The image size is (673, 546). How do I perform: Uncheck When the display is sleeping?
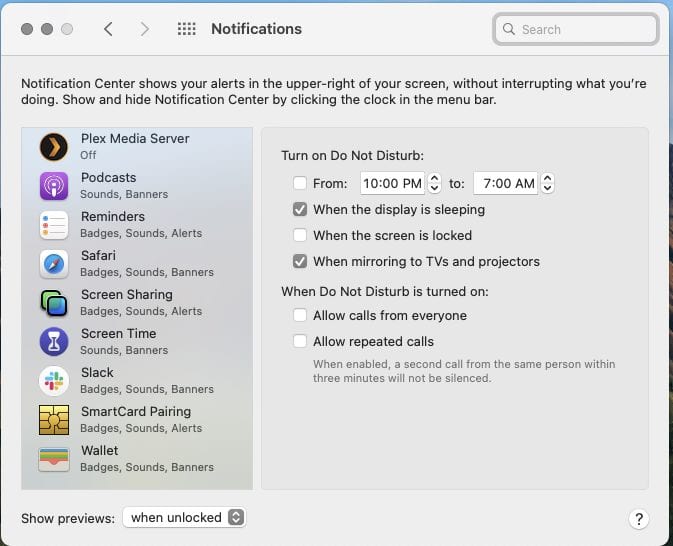point(300,210)
